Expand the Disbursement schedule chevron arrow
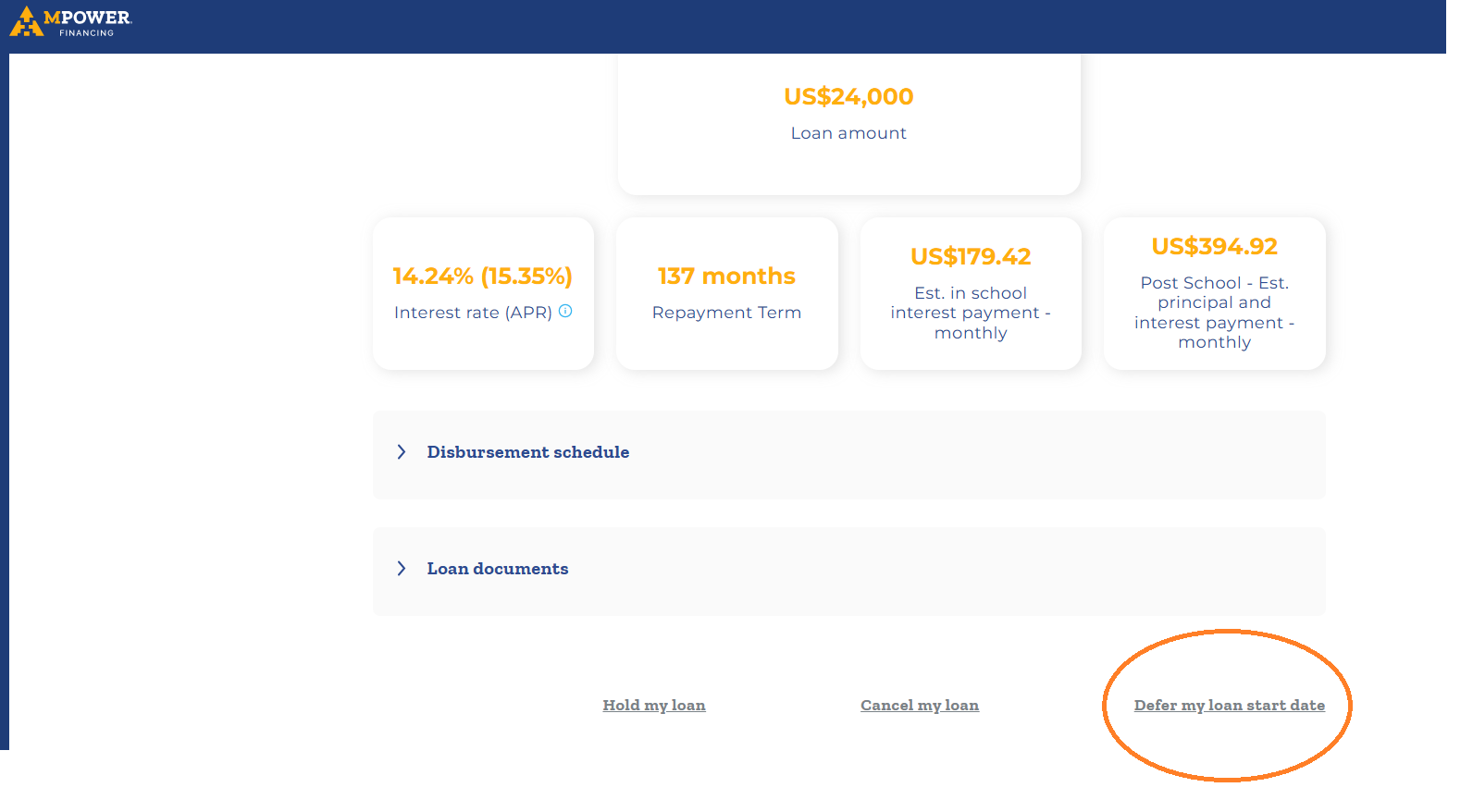The width and height of the screenshot is (1473, 812). click(x=401, y=452)
